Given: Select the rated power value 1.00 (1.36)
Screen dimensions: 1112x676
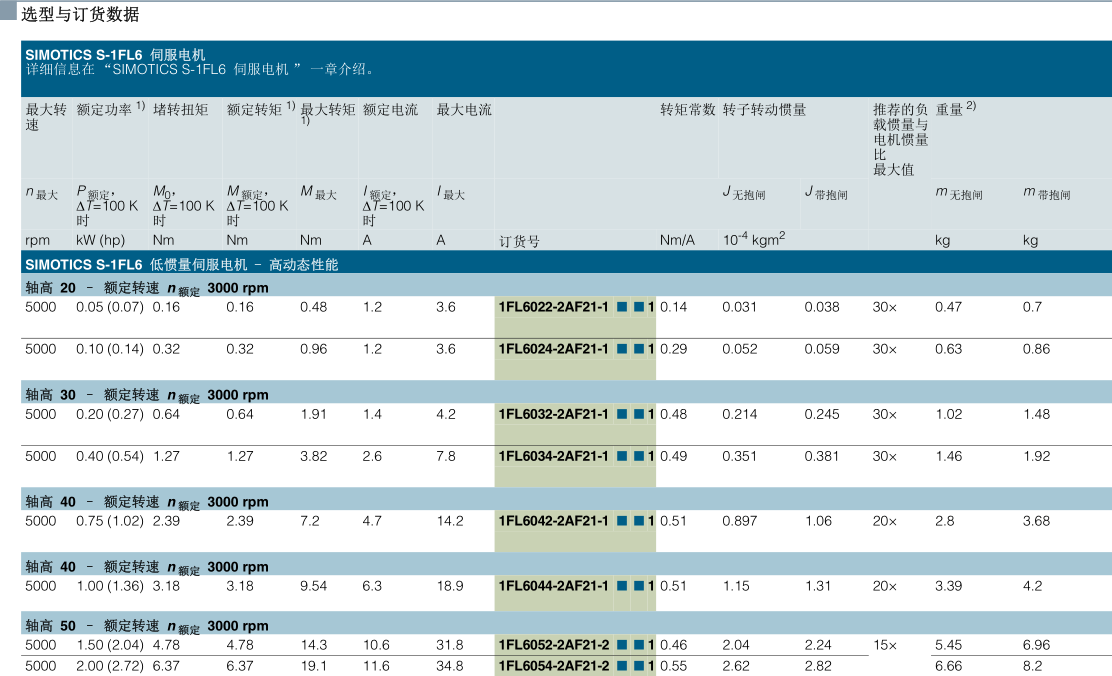Looking at the screenshot, I should click(110, 586).
